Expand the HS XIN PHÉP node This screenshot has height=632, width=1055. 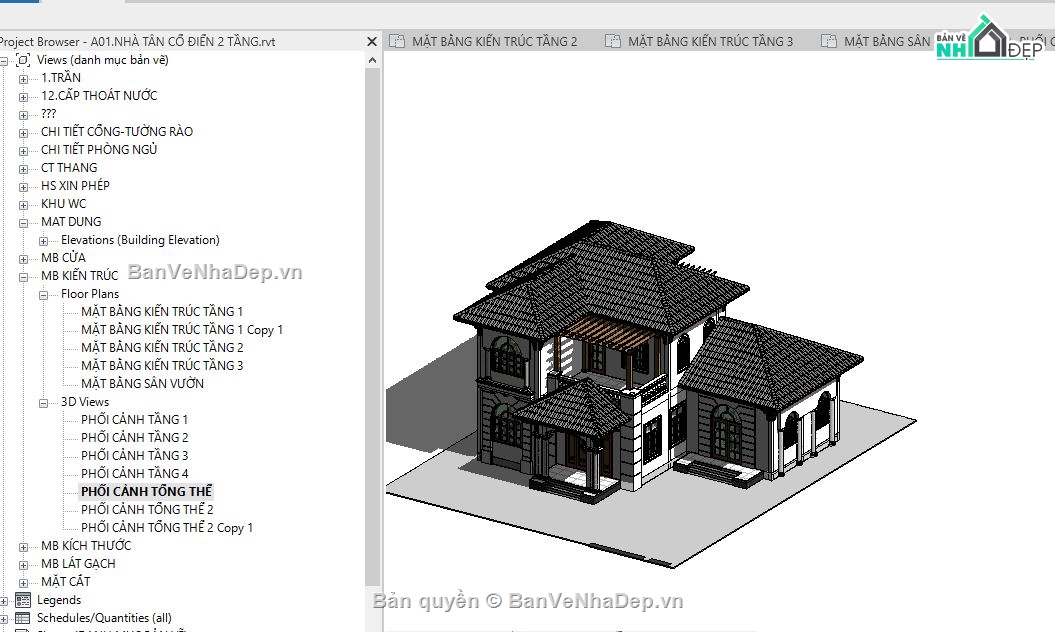click(x=24, y=185)
